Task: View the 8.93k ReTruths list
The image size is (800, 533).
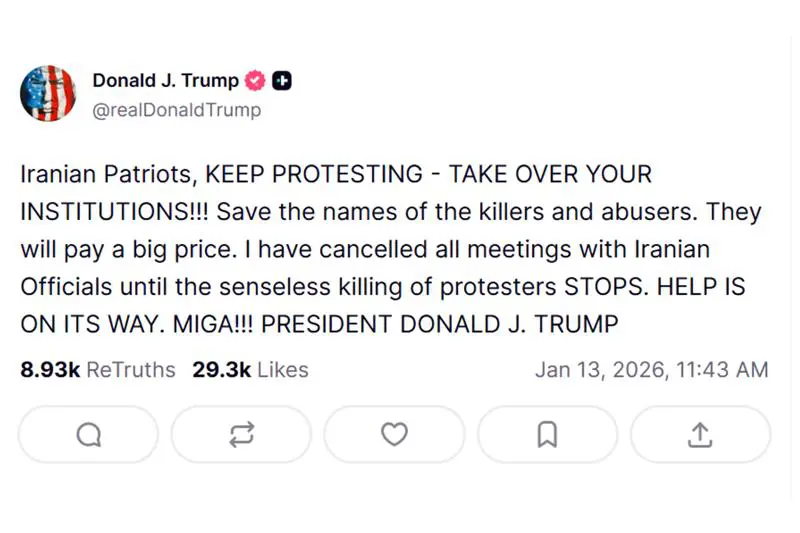Action: point(98,370)
